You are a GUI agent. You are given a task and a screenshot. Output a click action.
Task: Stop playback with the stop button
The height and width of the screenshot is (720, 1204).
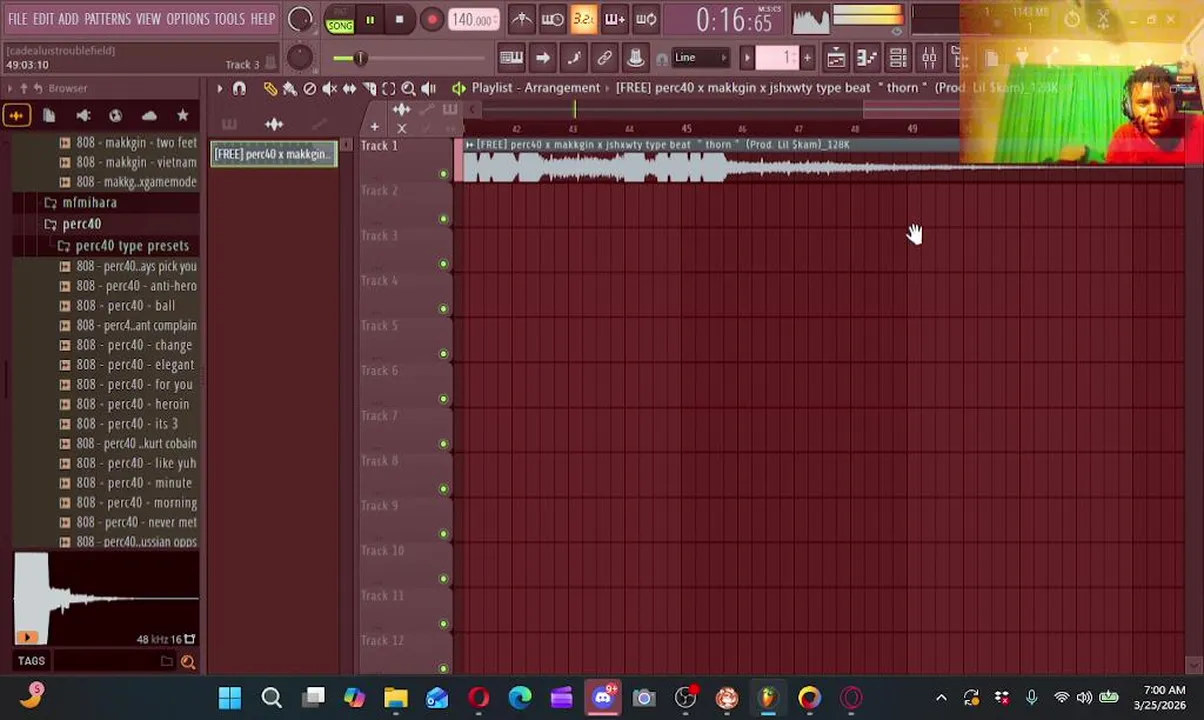point(399,20)
